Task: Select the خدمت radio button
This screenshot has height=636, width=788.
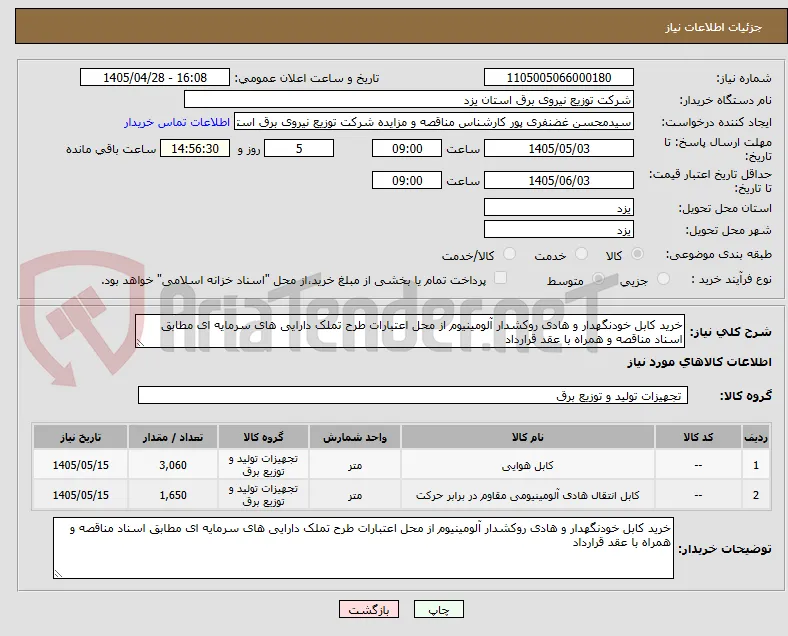Action: (x=581, y=254)
